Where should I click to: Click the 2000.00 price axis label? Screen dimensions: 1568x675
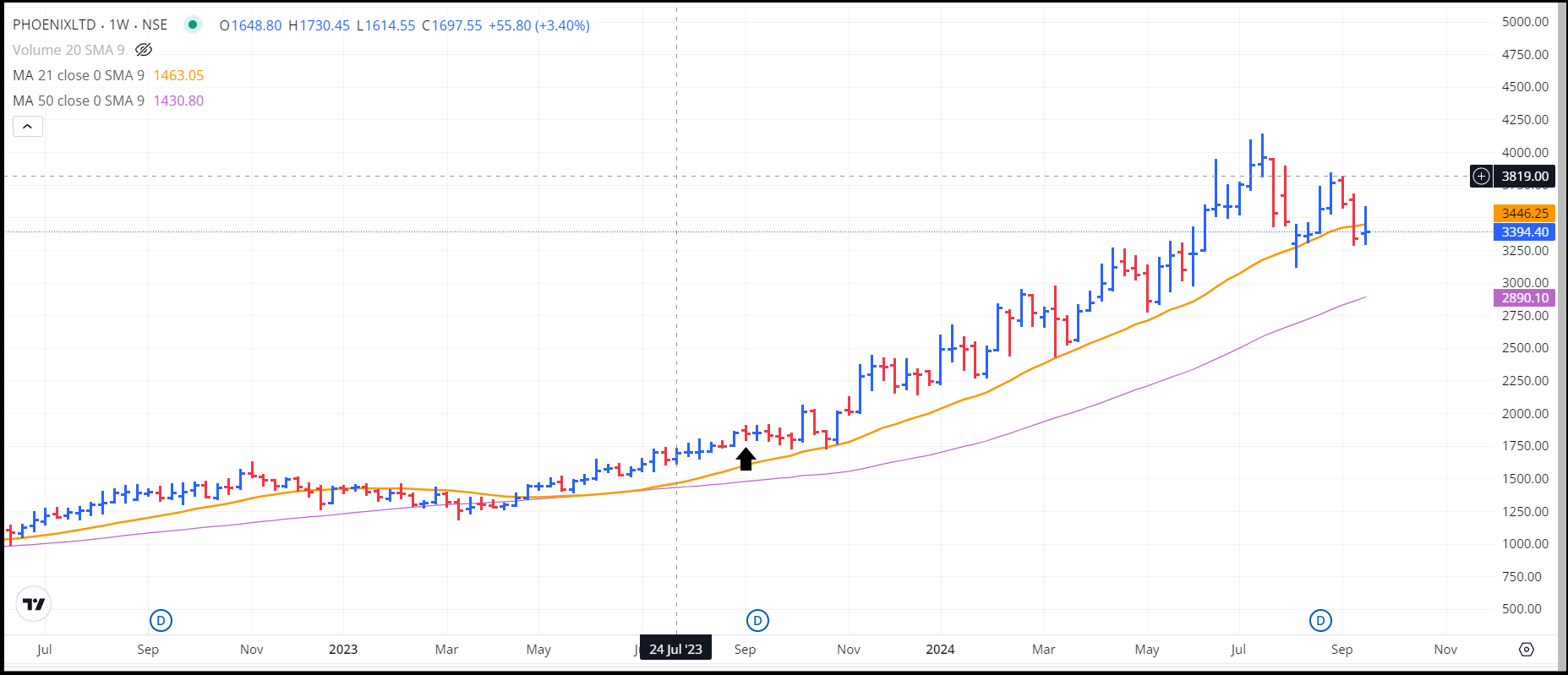click(x=1525, y=414)
